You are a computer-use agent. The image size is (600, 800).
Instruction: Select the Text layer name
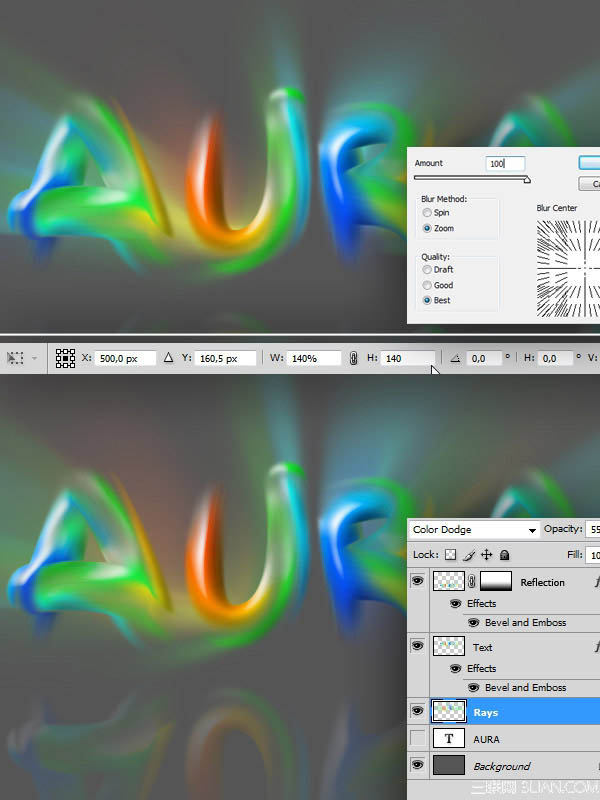pos(482,647)
